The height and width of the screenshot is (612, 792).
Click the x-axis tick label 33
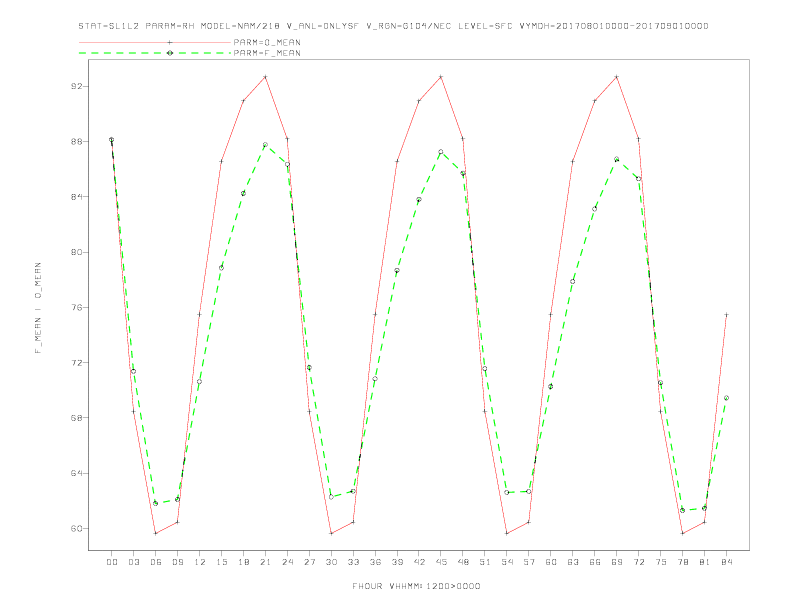(x=353, y=562)
